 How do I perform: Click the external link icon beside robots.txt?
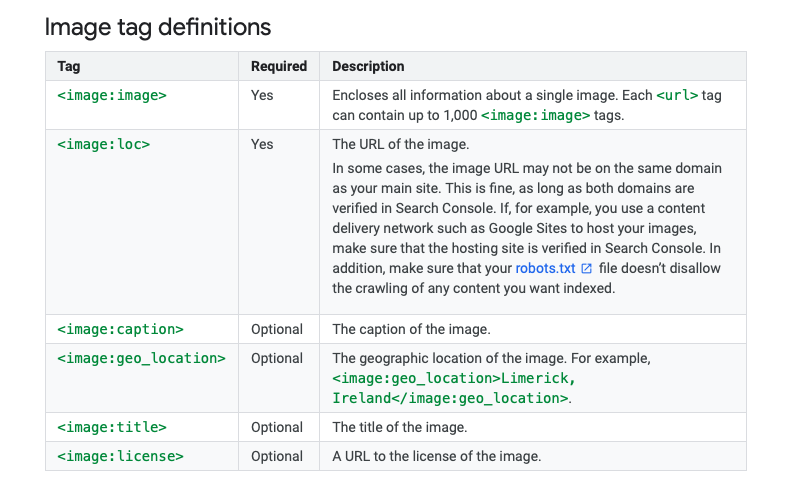pyautogui.click(x=586, y=269)
